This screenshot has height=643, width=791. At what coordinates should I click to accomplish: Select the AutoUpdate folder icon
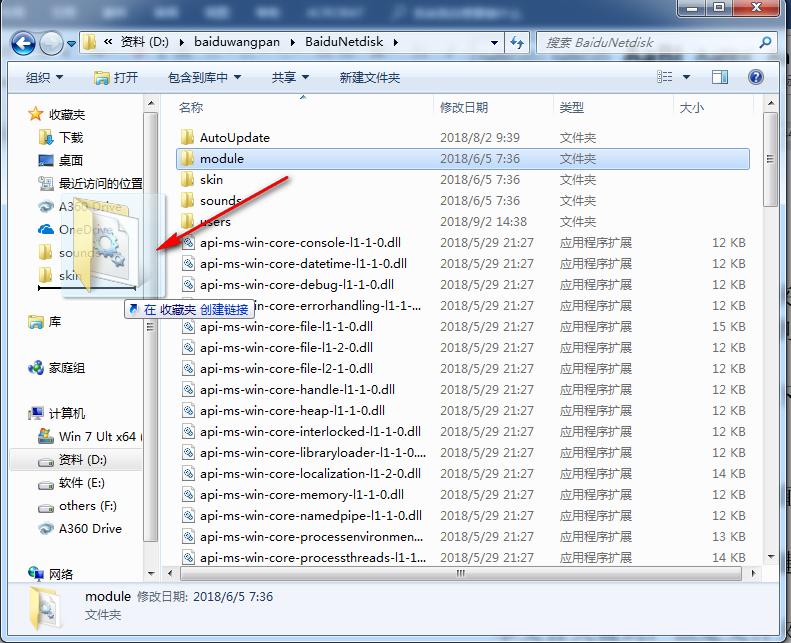pos(187,138)
